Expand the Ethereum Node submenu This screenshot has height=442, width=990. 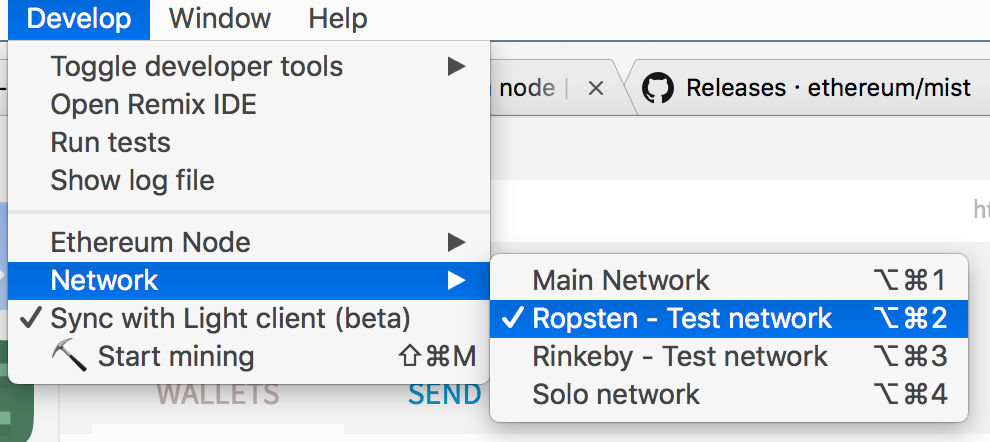(x=456, y=242)
